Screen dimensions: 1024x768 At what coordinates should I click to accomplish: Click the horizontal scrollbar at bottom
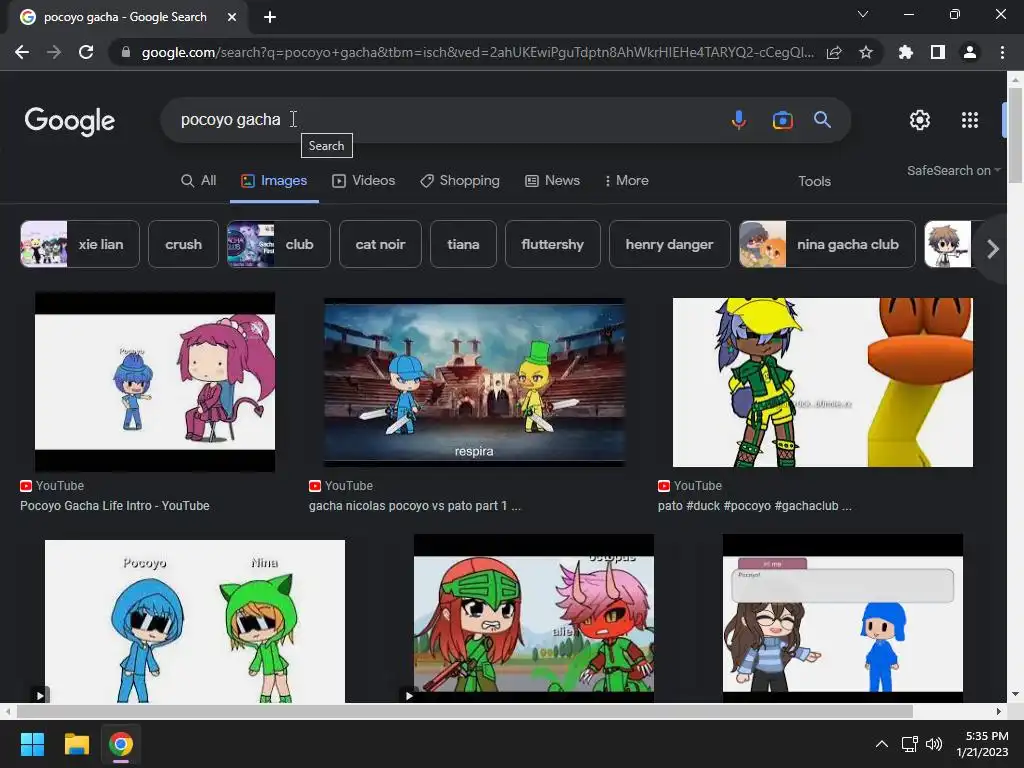[464, 711]
